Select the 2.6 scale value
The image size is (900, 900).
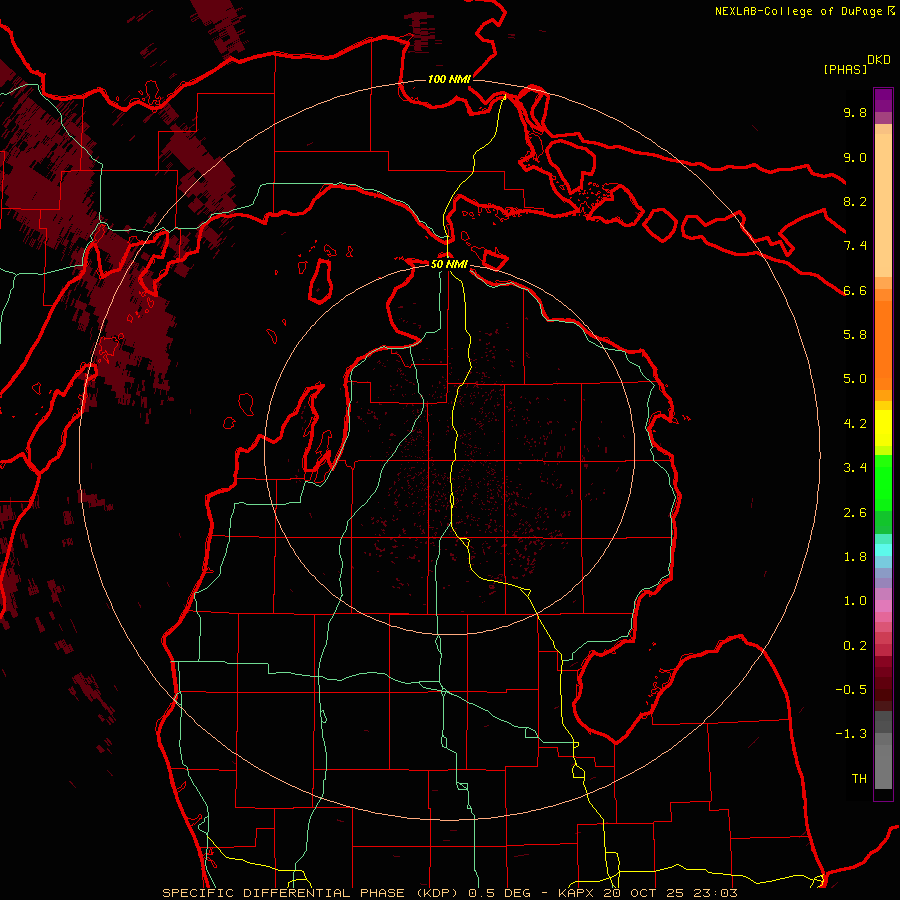point(855,513)
